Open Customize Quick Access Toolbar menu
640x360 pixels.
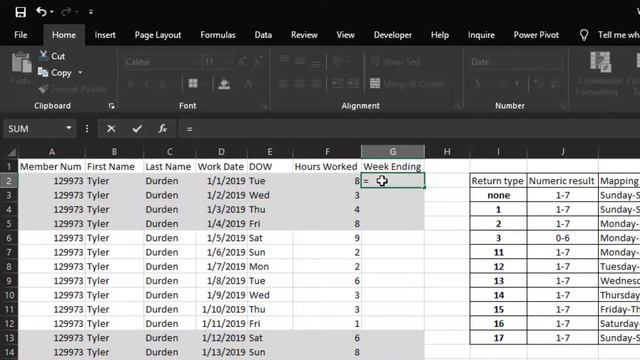[91, 12]
